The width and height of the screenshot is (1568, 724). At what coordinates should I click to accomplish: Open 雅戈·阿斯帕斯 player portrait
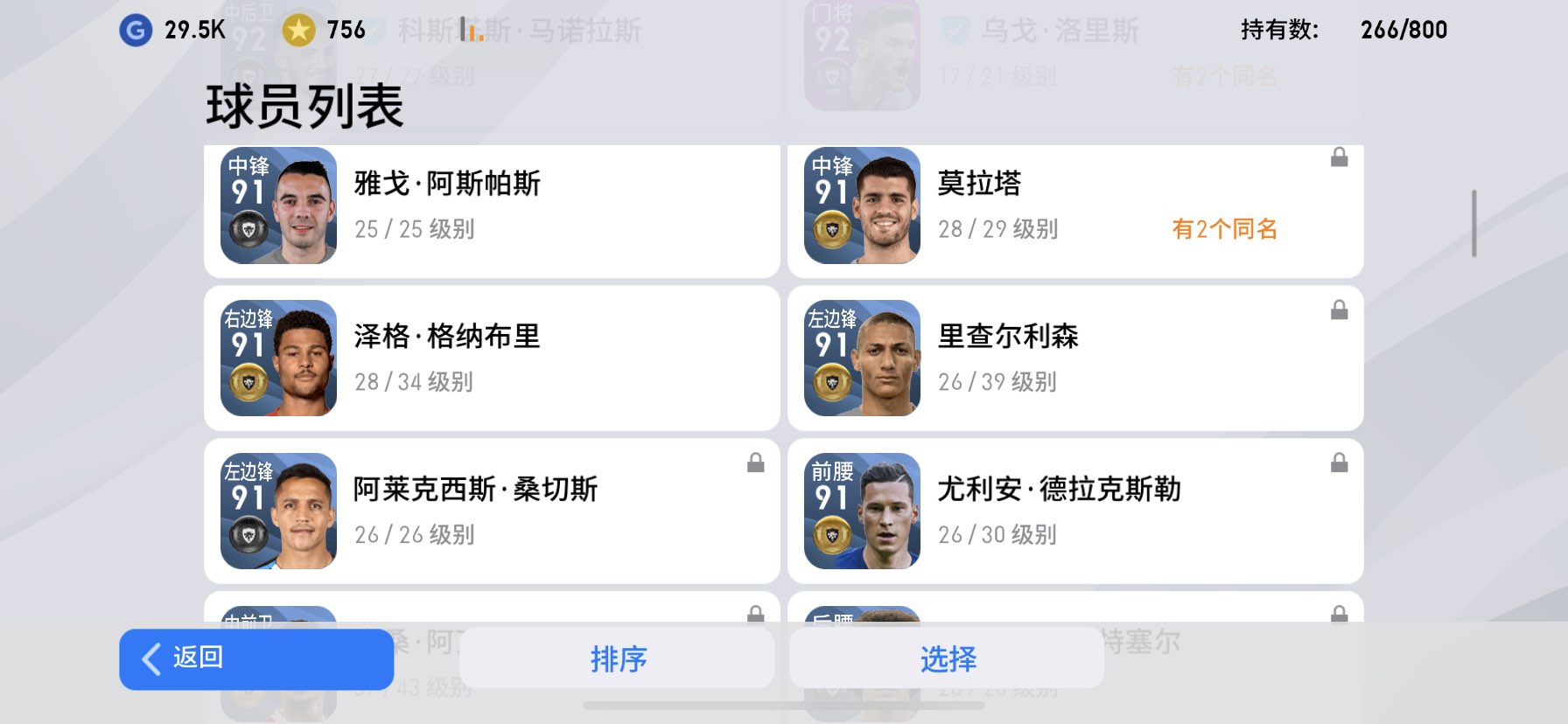pyautogui.click(x=278, y=205)
